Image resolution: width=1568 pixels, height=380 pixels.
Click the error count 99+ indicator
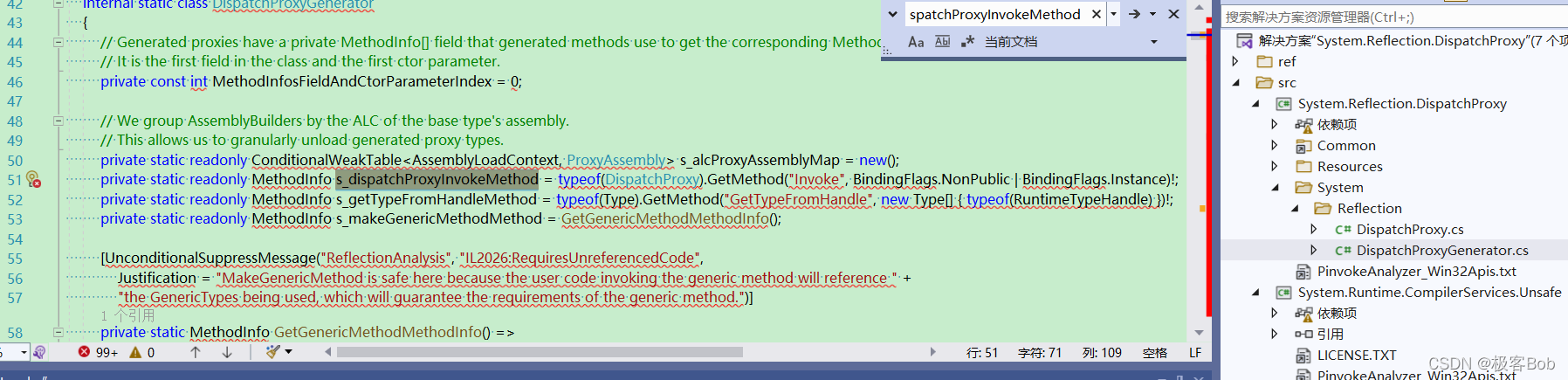point(98,352)
